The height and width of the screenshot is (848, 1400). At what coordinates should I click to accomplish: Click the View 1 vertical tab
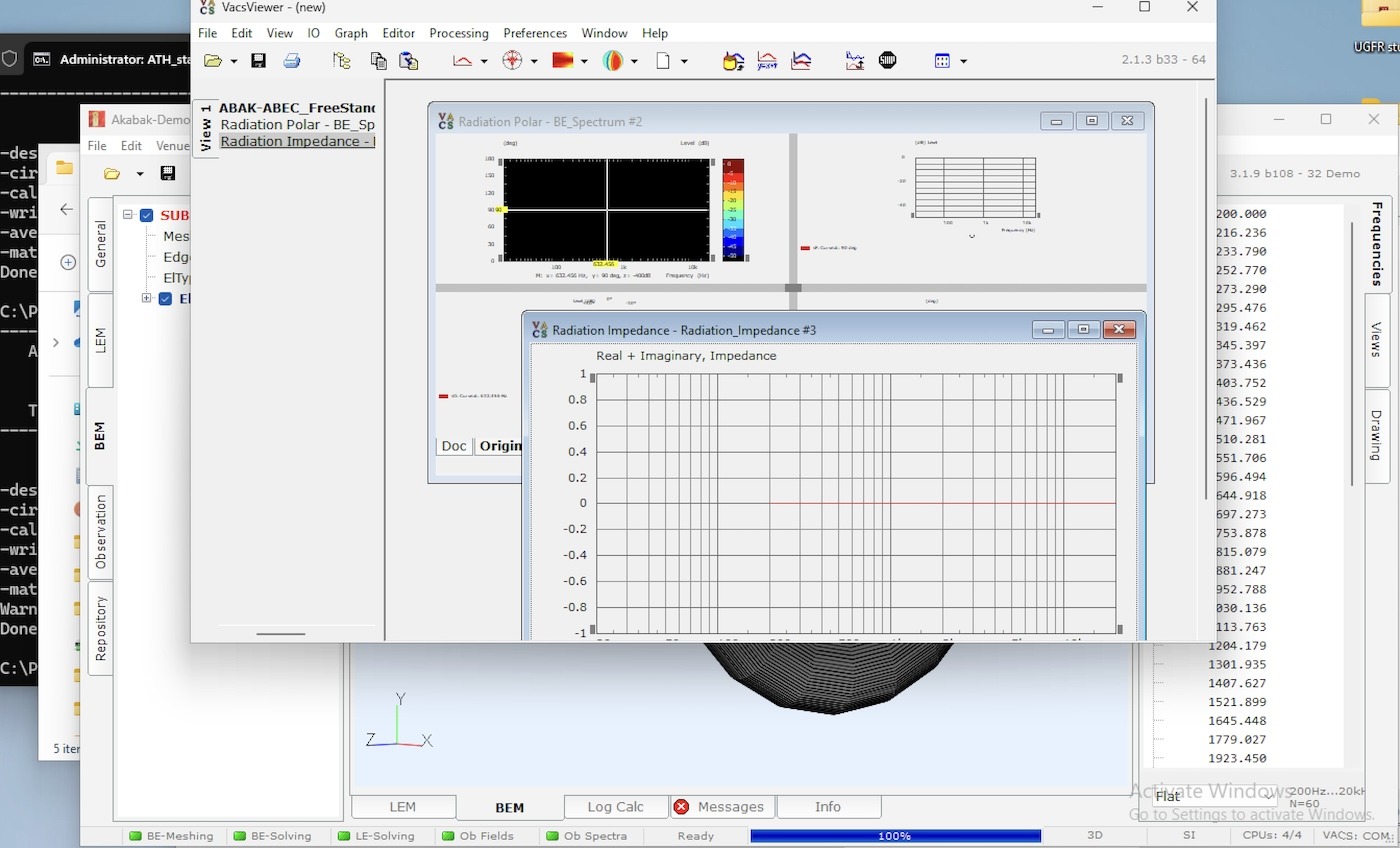205,127
